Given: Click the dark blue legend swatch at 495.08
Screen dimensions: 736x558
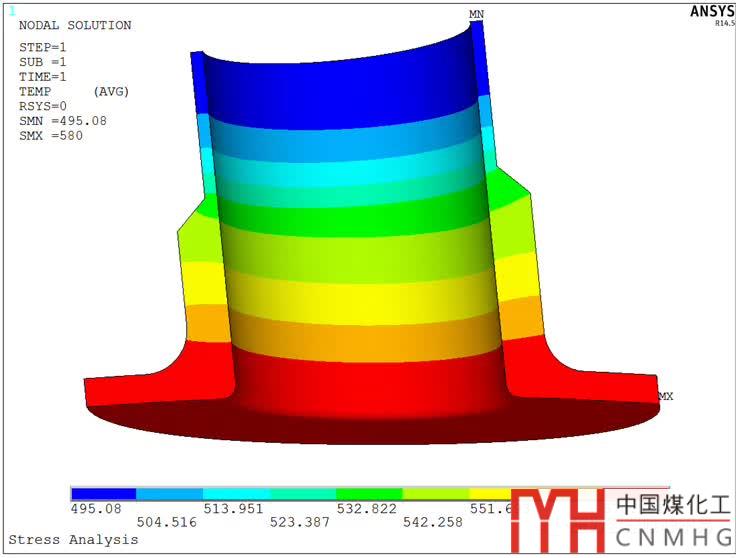Looking at the screenshot, I should pyautogui.click(x=103, y=494).
